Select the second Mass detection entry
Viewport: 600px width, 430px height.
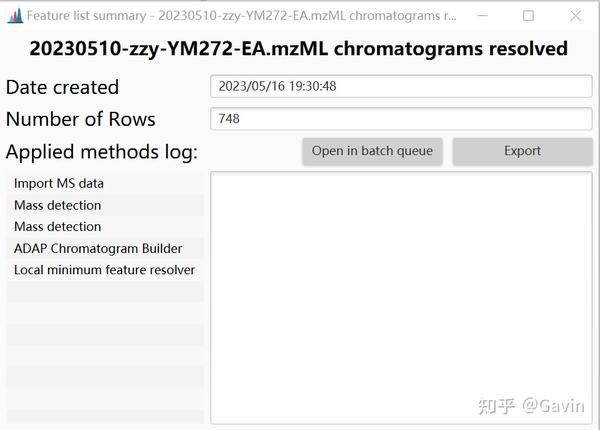click(x=57, y=227)
